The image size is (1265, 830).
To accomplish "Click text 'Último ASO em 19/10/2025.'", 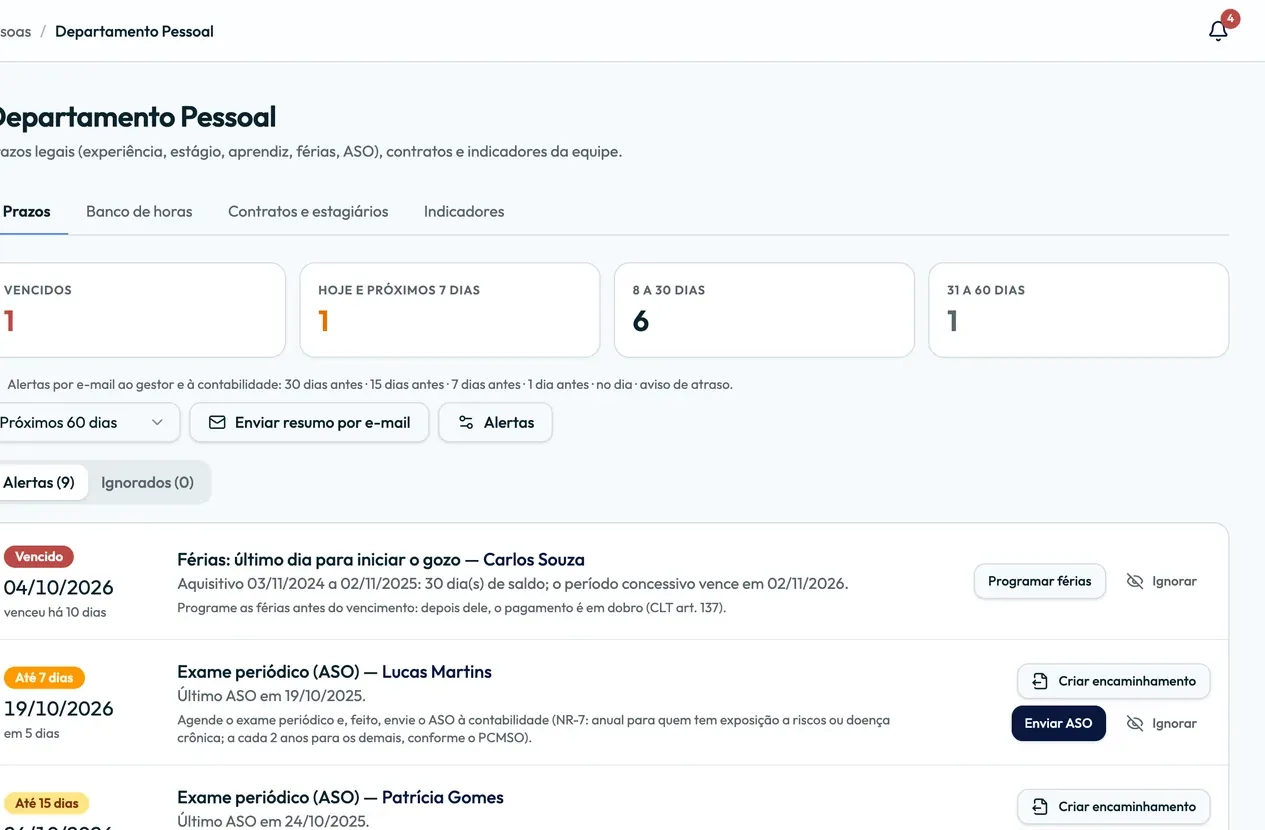I will click(x=271, y=696).
